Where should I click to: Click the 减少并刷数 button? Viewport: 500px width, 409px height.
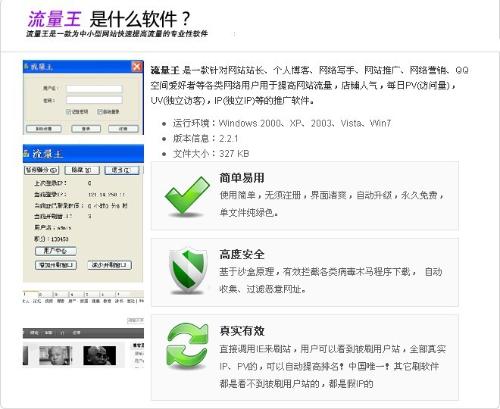tap(109, 265)
